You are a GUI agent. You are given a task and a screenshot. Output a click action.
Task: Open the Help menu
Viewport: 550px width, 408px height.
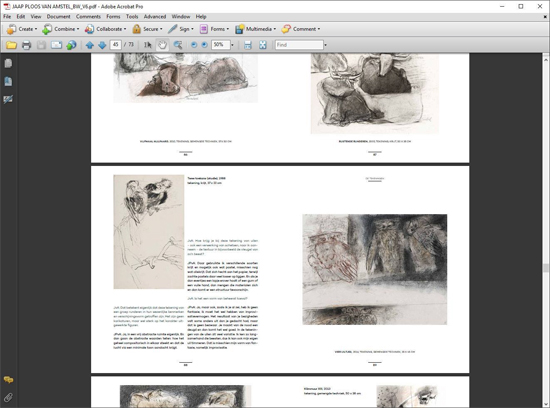201,16
